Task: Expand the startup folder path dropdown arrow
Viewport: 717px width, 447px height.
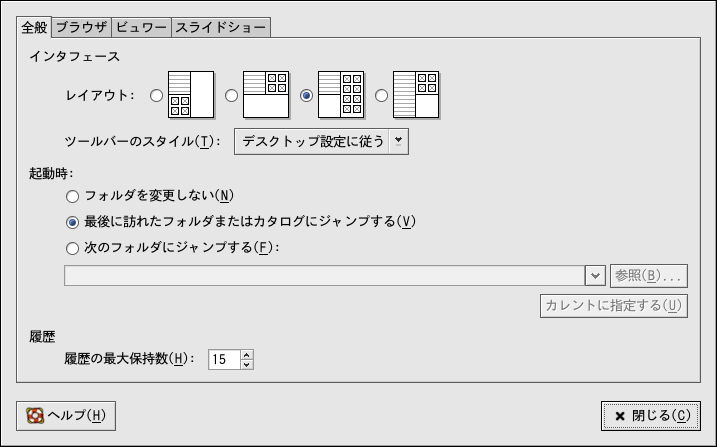Action: pyautogui.click(x=594, y=275)
